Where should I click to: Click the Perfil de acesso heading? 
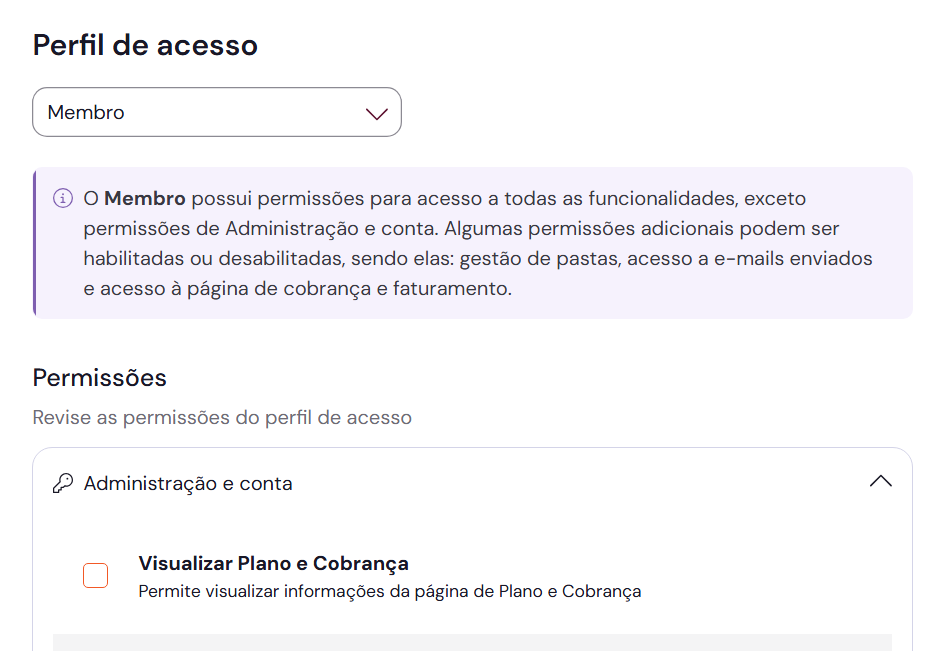[x=145, y=45]
